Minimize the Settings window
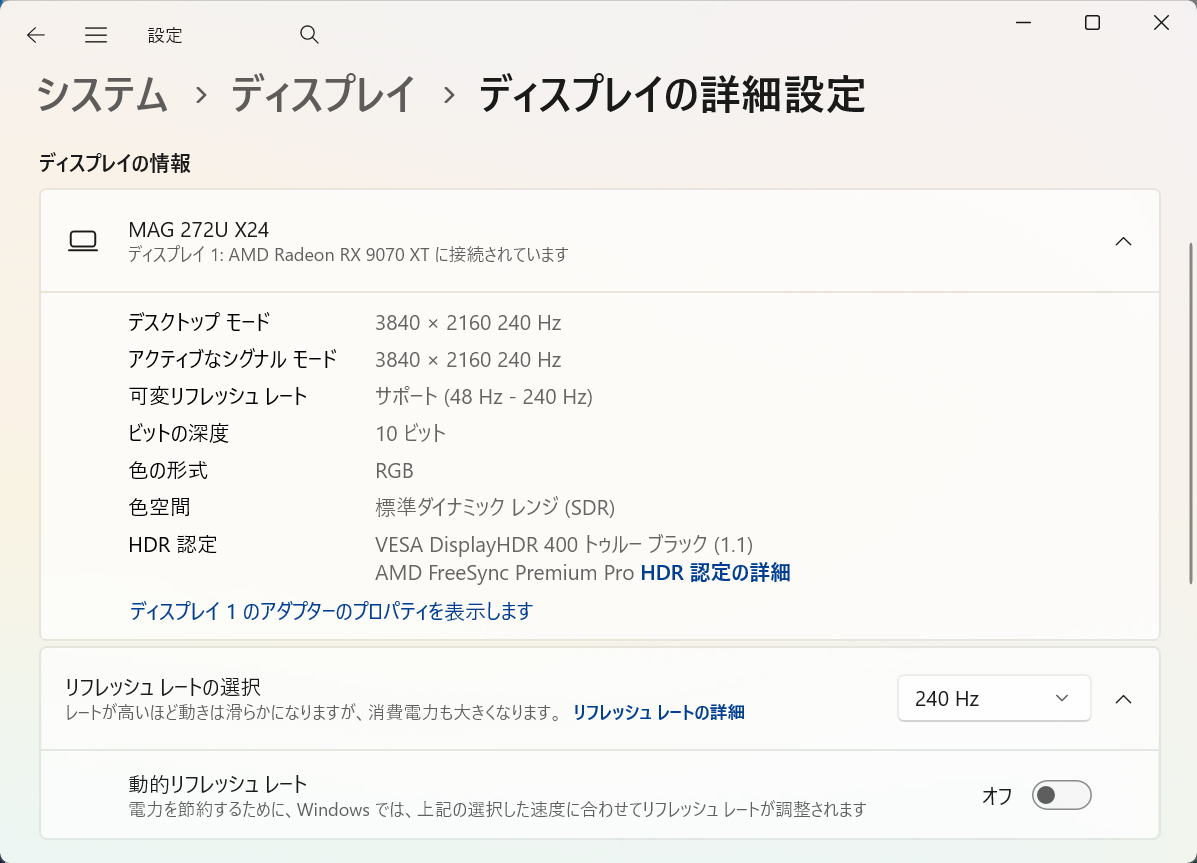 click(1023, 22)
